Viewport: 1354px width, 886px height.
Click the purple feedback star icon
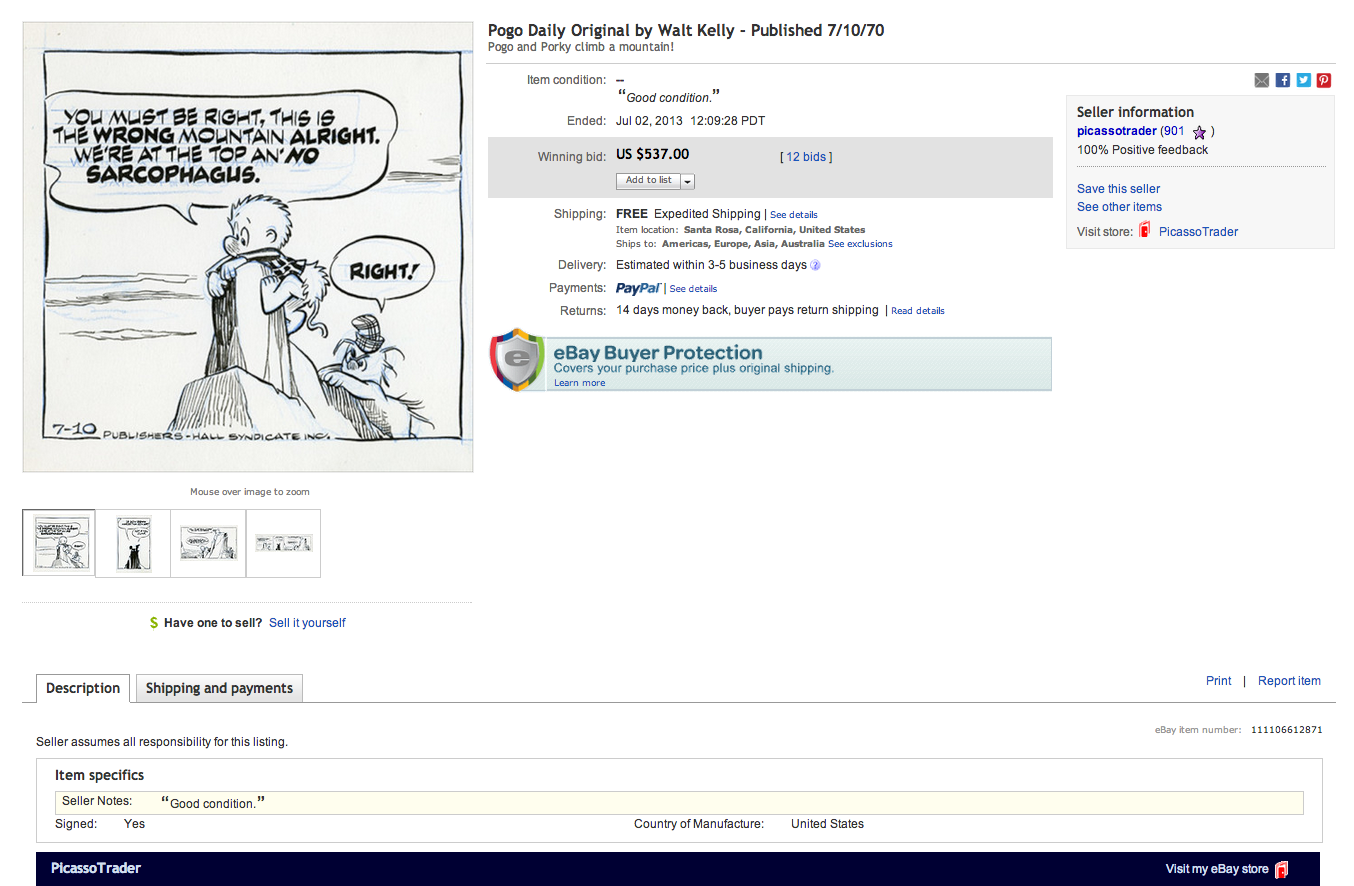click(1199, 132)
